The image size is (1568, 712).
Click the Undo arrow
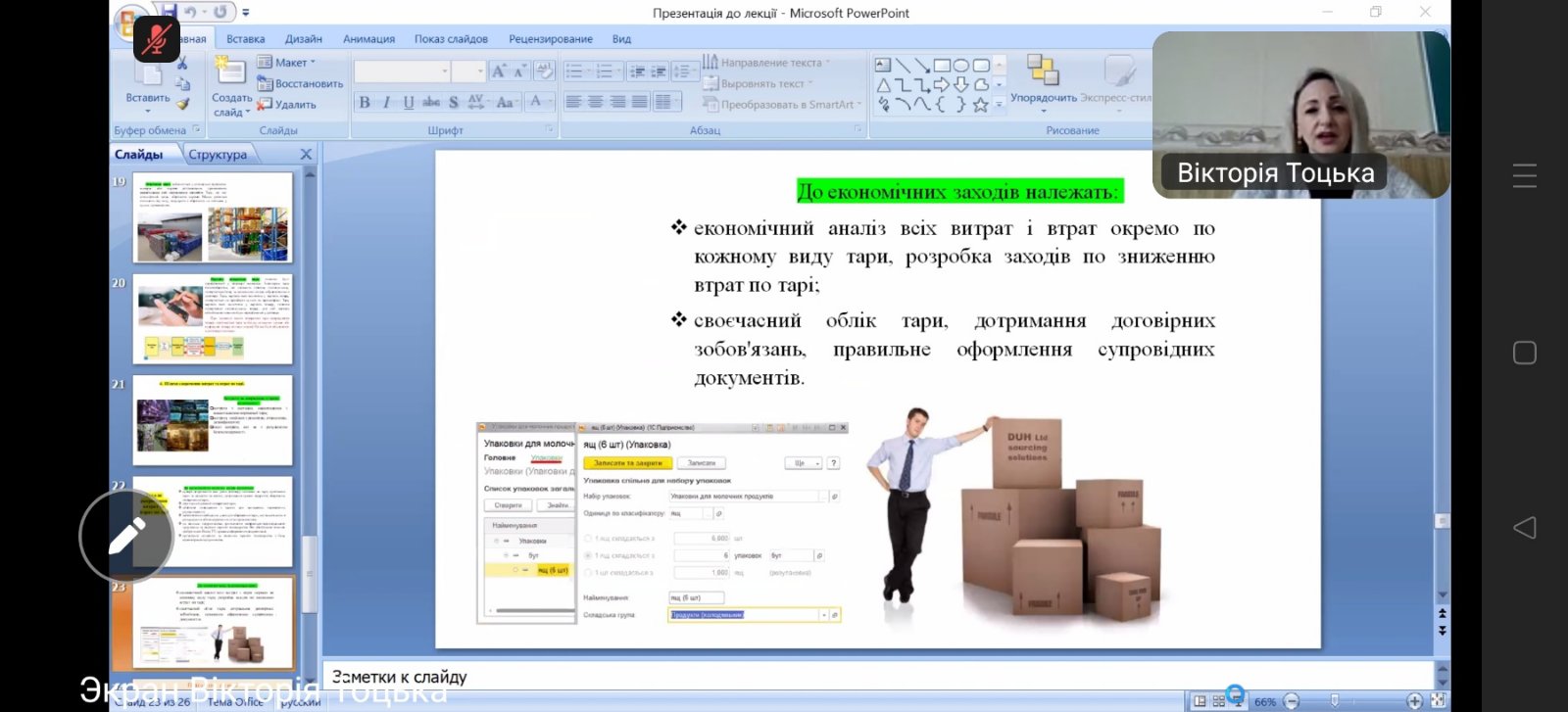pyautogui.click(x=192, y=13)
